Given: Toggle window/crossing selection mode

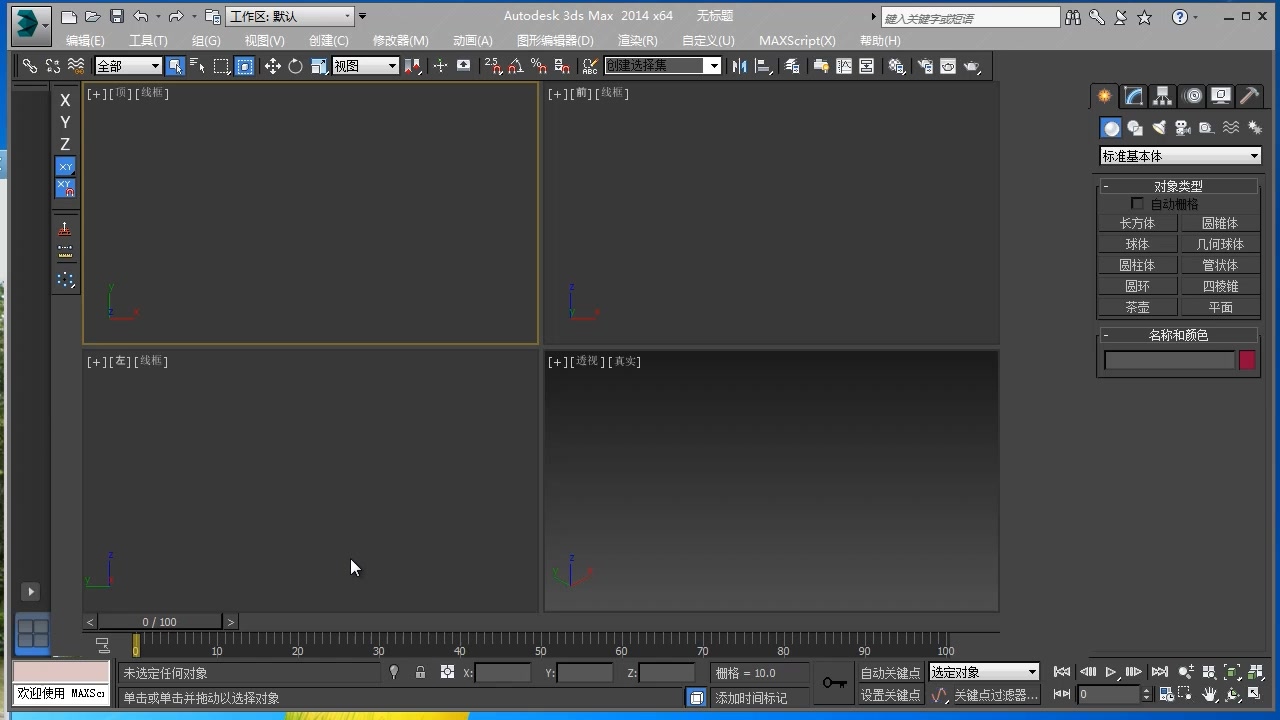Looking at the screenshot, I should click(x=245, y=66).
